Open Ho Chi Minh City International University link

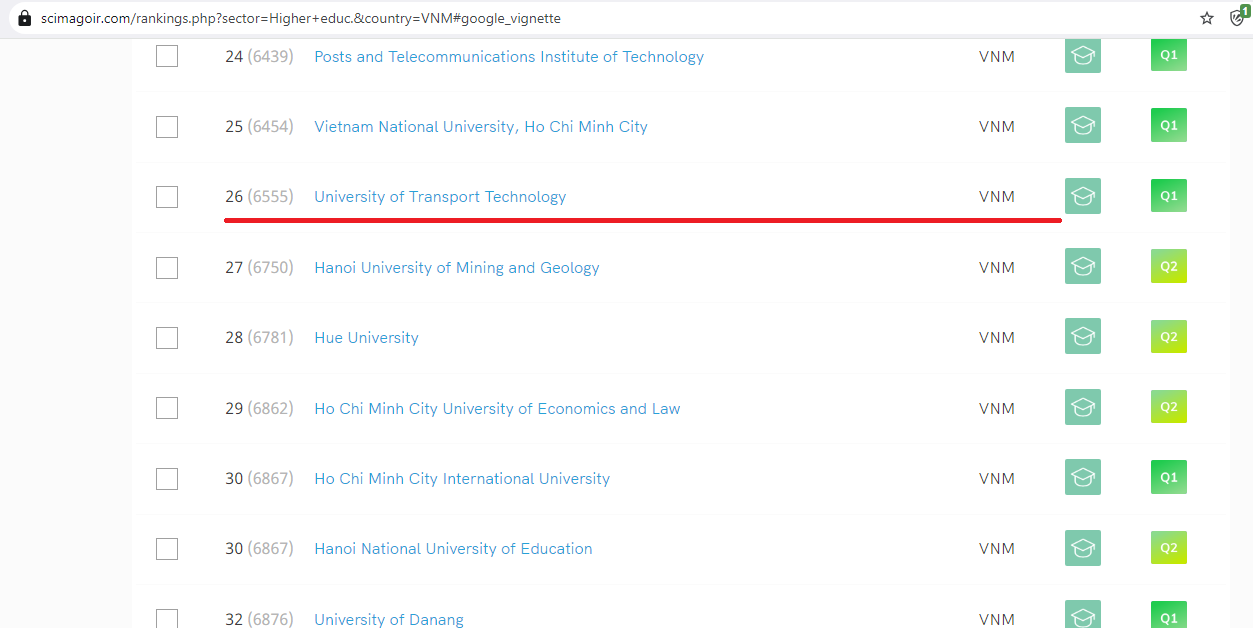pos(461,479)
